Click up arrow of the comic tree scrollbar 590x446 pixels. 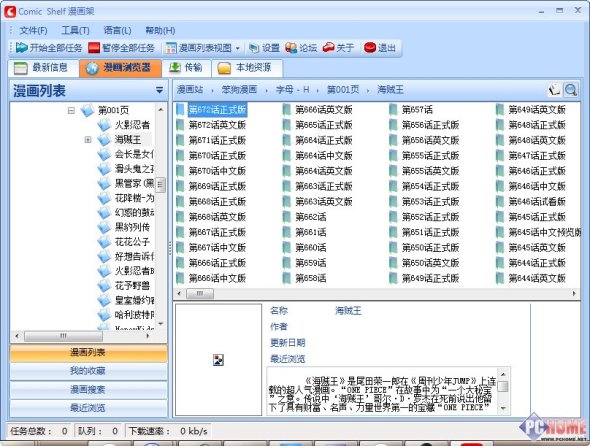[161, 110]
